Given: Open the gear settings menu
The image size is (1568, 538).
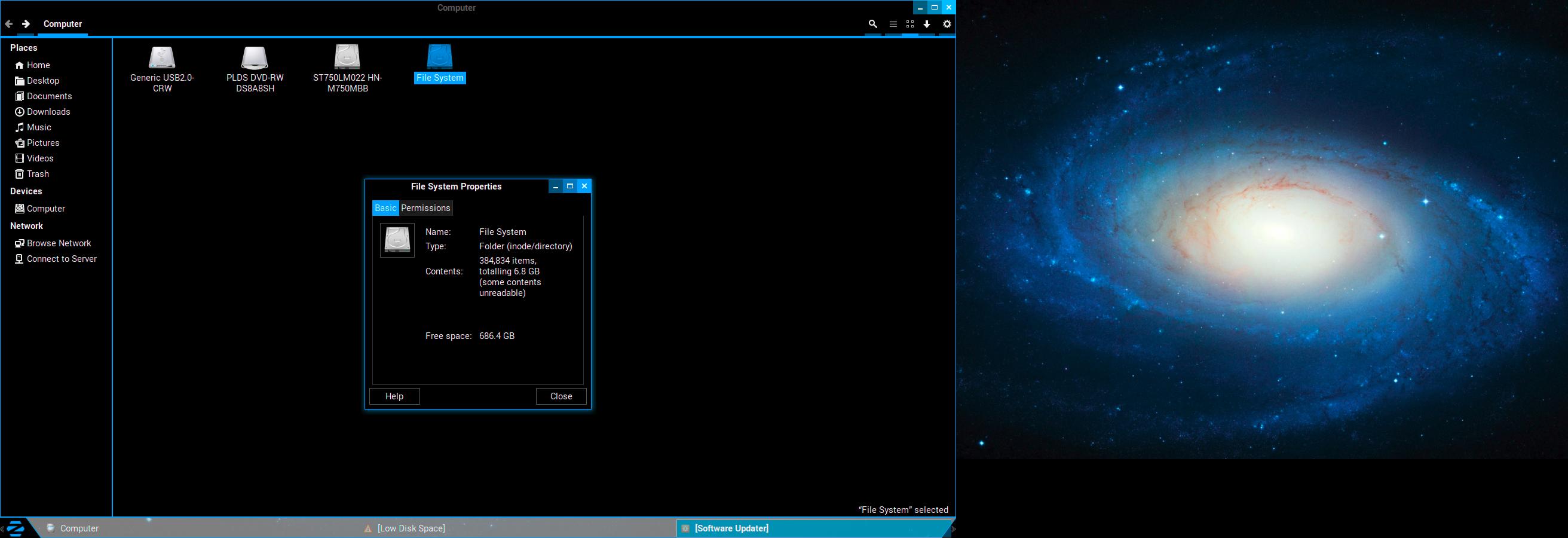Looking at the screenshot, I should click(x=947, y=25).
